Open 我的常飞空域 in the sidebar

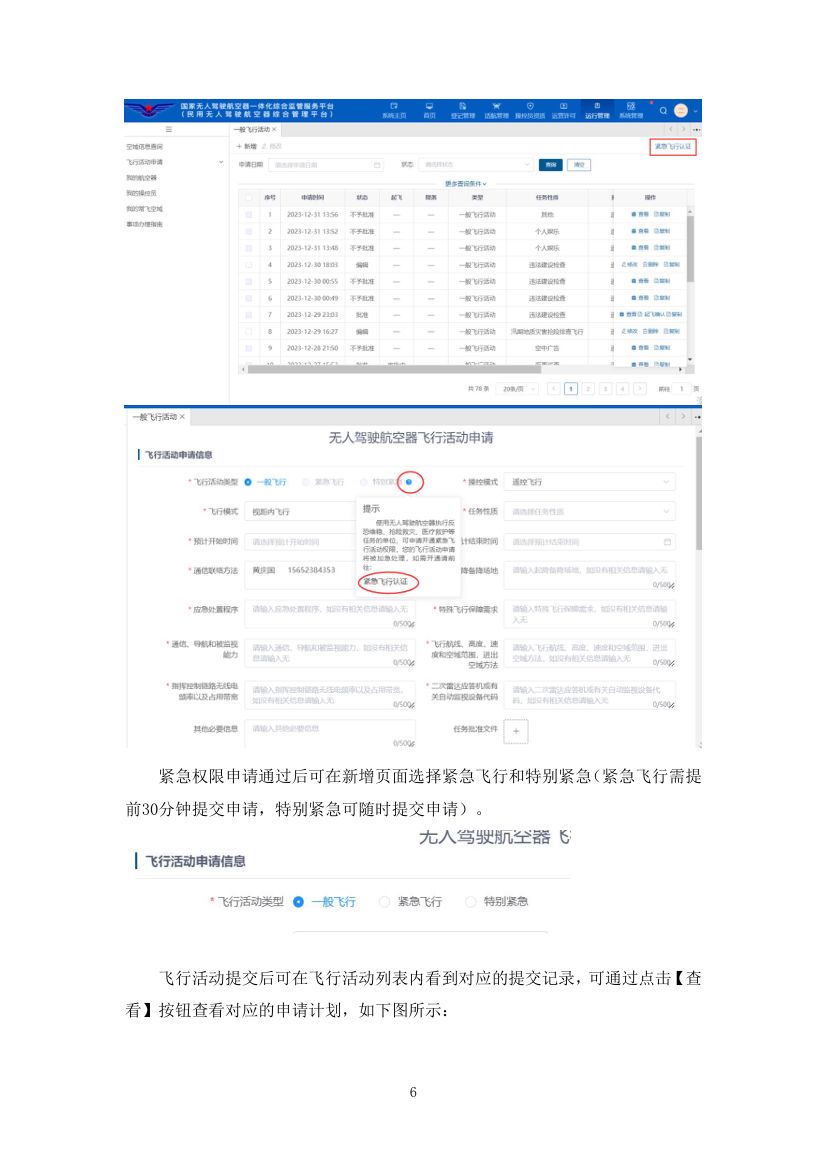click(144, 209)
